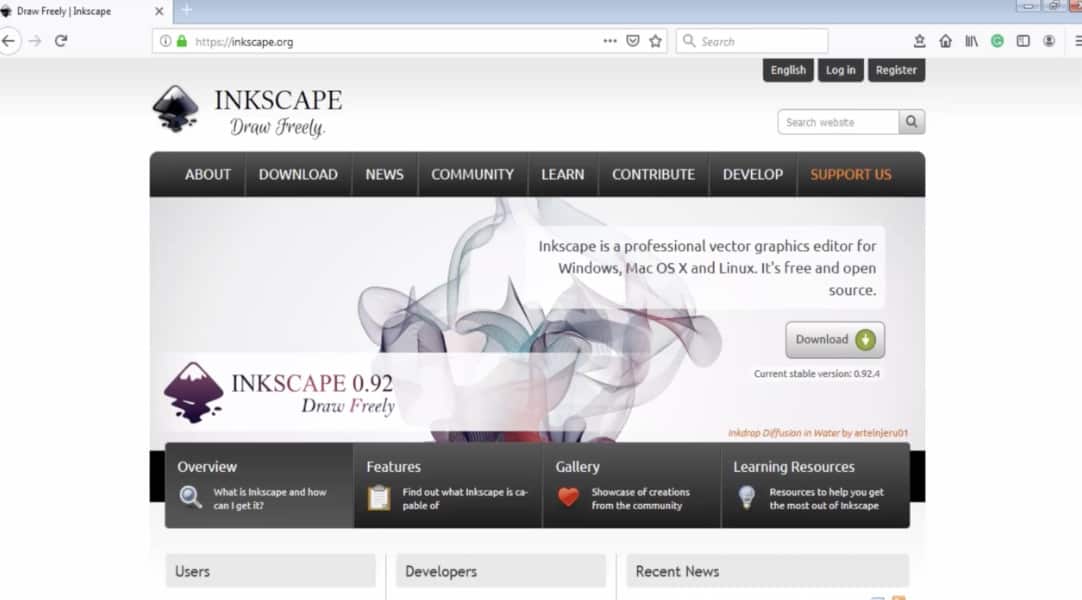Click the browser back arrow
The height and width of the screenshot is (600, 1082).
8,41
